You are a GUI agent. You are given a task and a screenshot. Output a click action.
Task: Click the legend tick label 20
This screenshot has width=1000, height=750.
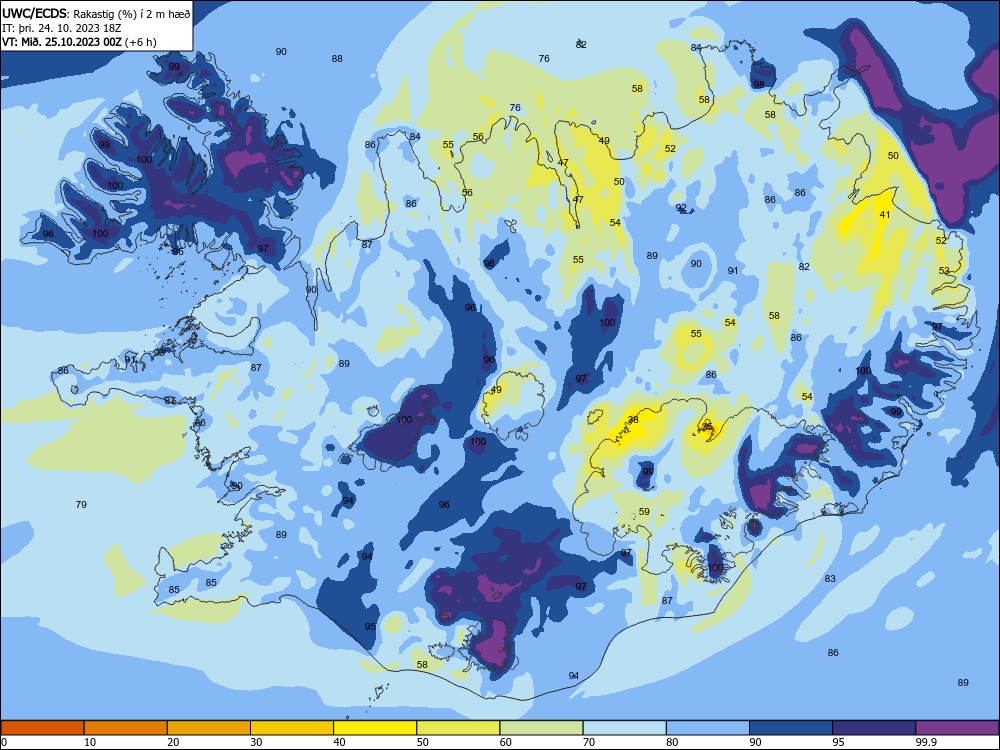pyautogui.click(x=173, y=742)
